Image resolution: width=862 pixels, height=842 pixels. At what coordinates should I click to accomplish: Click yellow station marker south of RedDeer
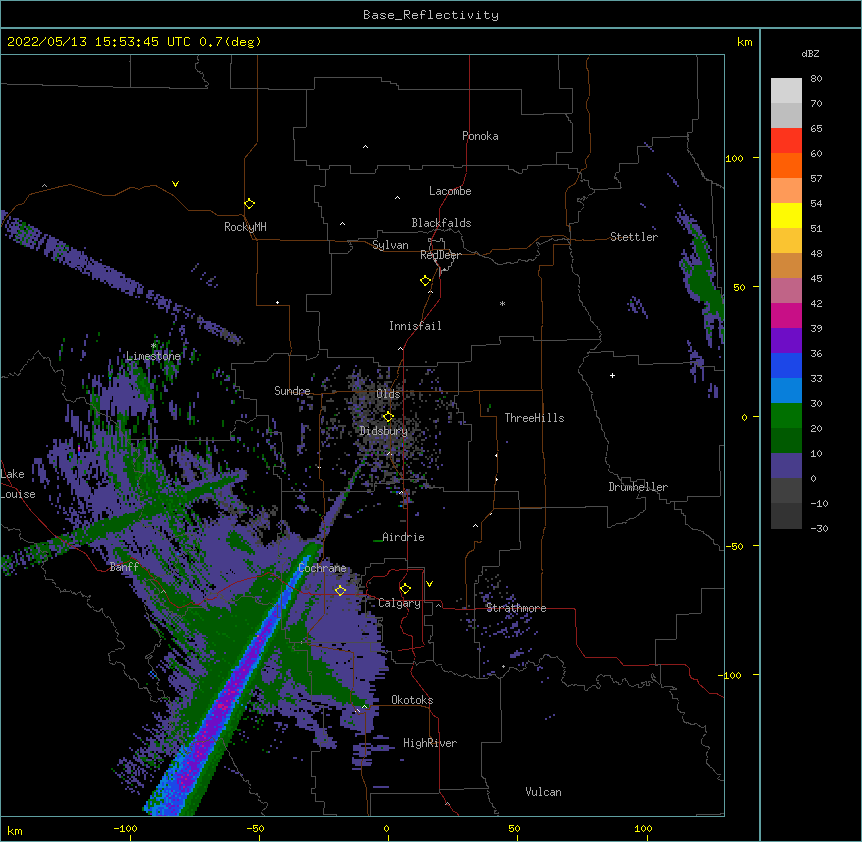tap(425, 281)
